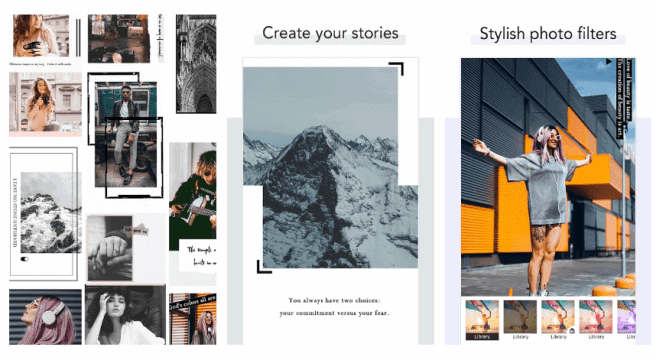Click the black play triangle on the photo

[x=609, y=62]
